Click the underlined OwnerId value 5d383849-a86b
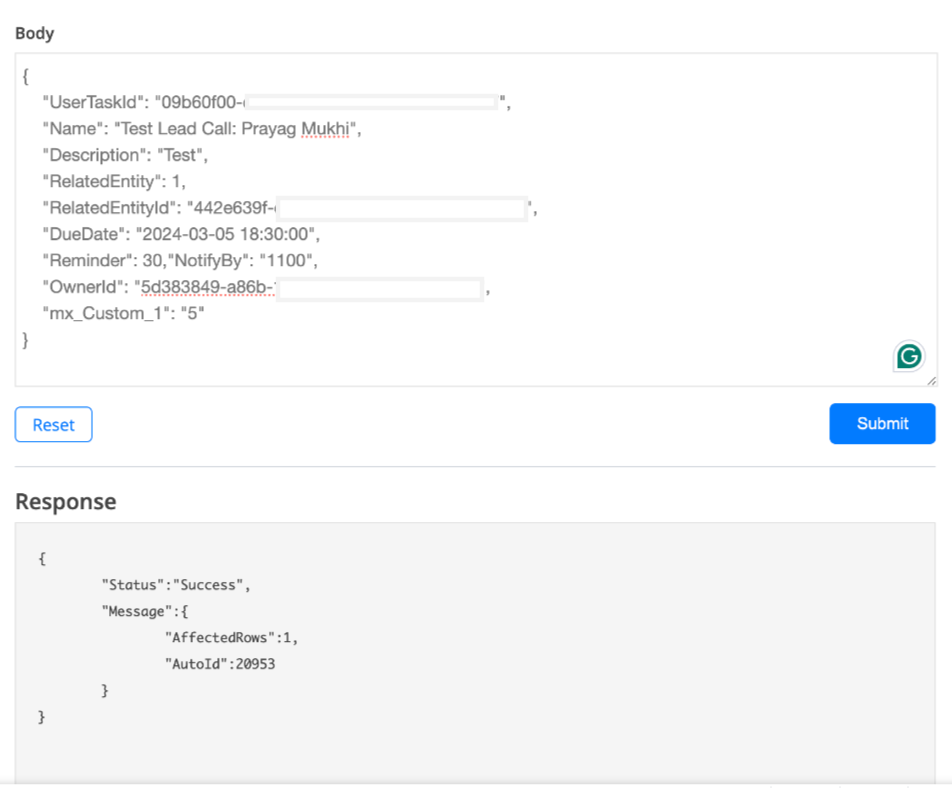The image size is (952, 788). (207, 288)
